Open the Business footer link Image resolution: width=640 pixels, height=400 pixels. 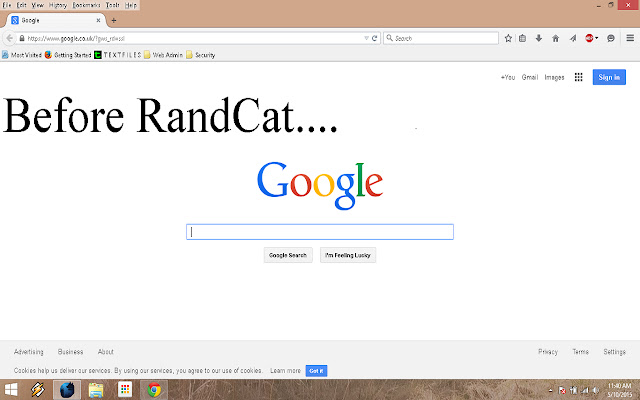click(x=70, y=351)
